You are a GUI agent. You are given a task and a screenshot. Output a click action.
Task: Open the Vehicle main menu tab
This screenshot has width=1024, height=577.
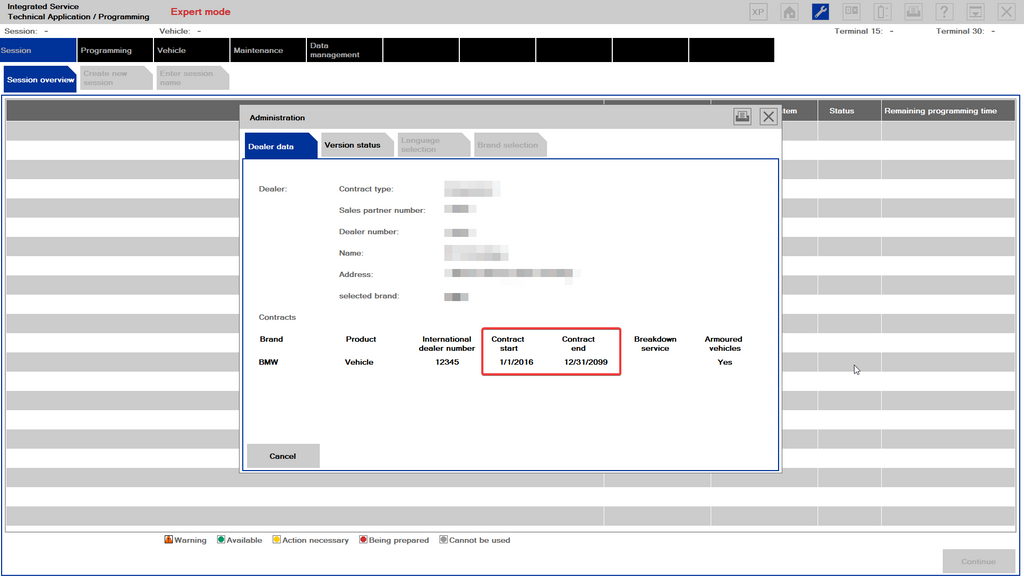click(x=191, y=50)
